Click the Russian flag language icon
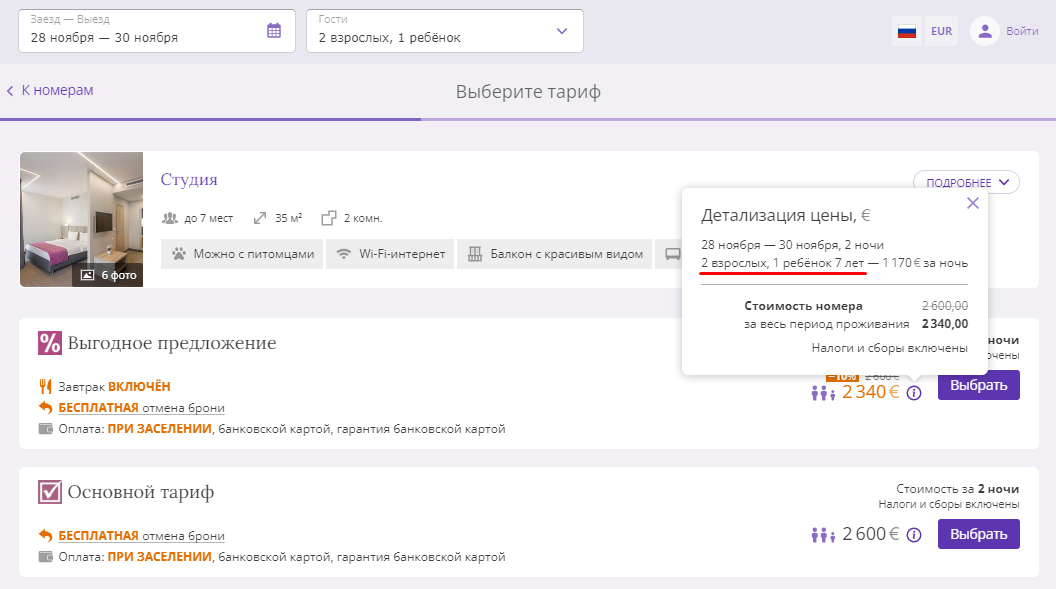The width and height of the screenshot is (1056, 589). [x=906, y=31]
